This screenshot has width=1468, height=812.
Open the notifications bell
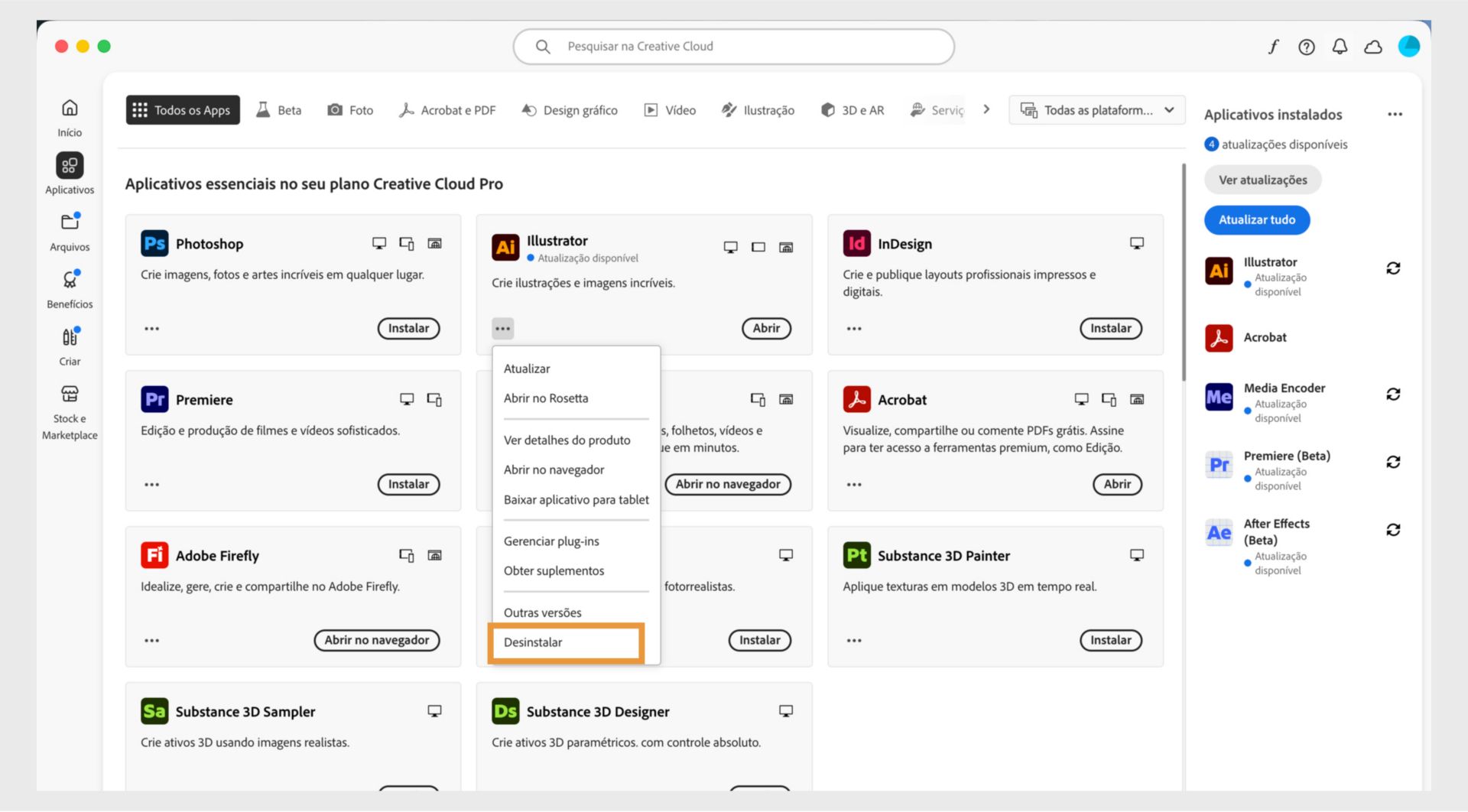[1340, 47]
